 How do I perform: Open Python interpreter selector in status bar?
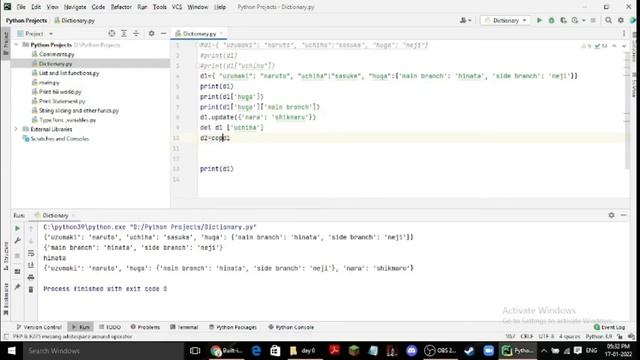point(599,337)
